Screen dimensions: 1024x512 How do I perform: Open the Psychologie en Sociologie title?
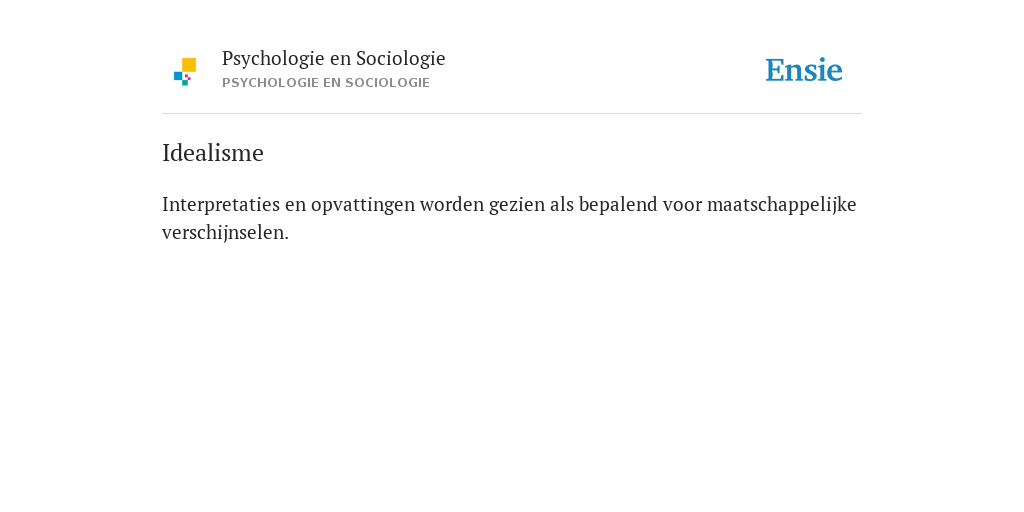[x=333, y=59]
